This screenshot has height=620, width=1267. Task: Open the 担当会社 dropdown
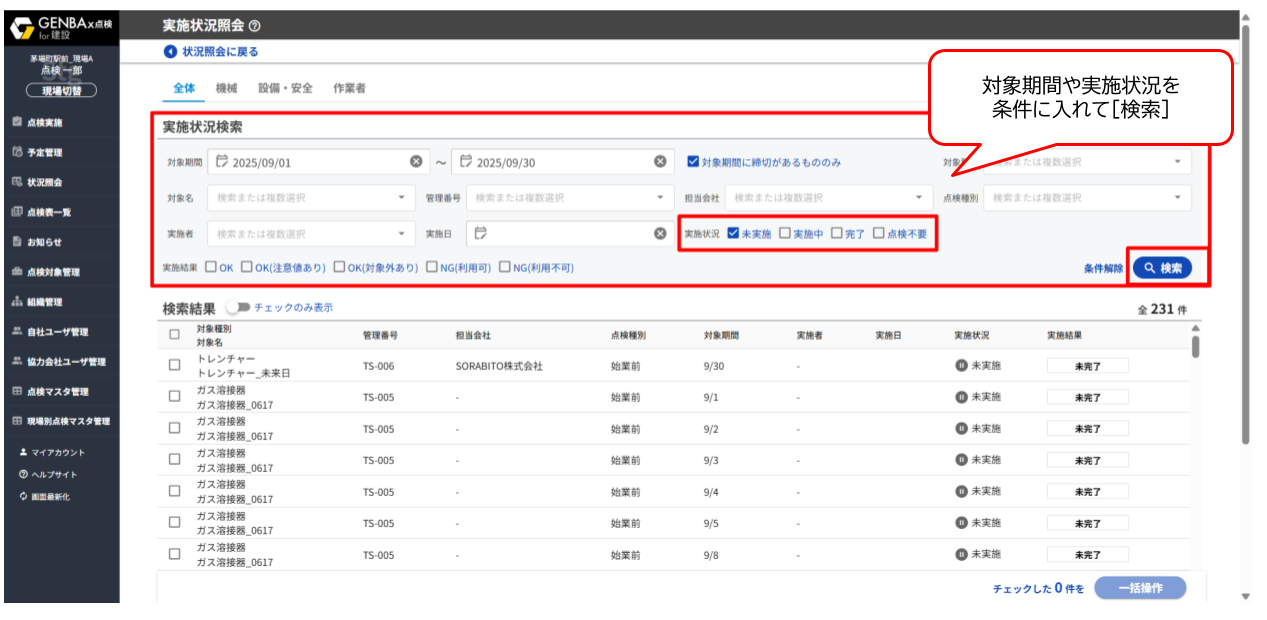coord(918,198)
